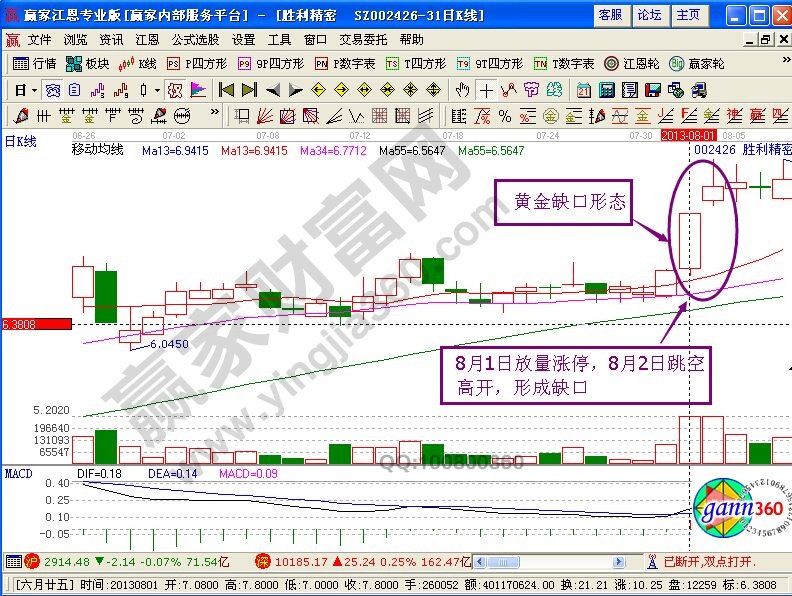Image resolution: width=792 pixels, height=596 pixels.
Task: Click the calculator icon in toolbar
Action: tap(606, 90)
